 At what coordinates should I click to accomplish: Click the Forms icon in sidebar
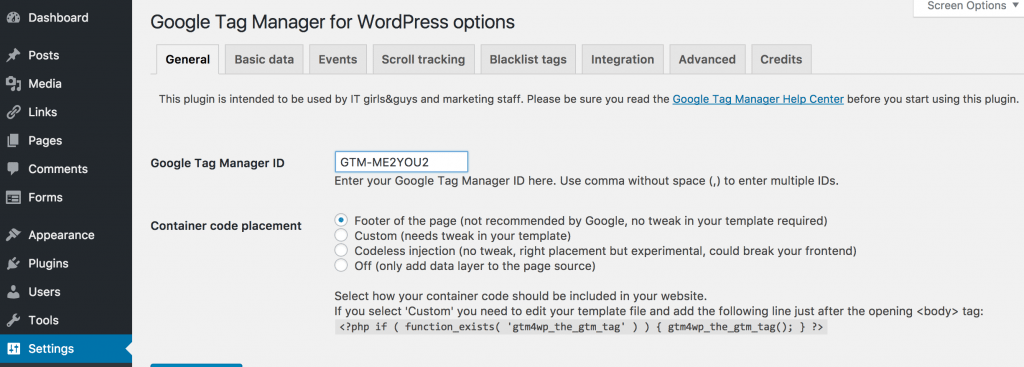tap(12, 197)
